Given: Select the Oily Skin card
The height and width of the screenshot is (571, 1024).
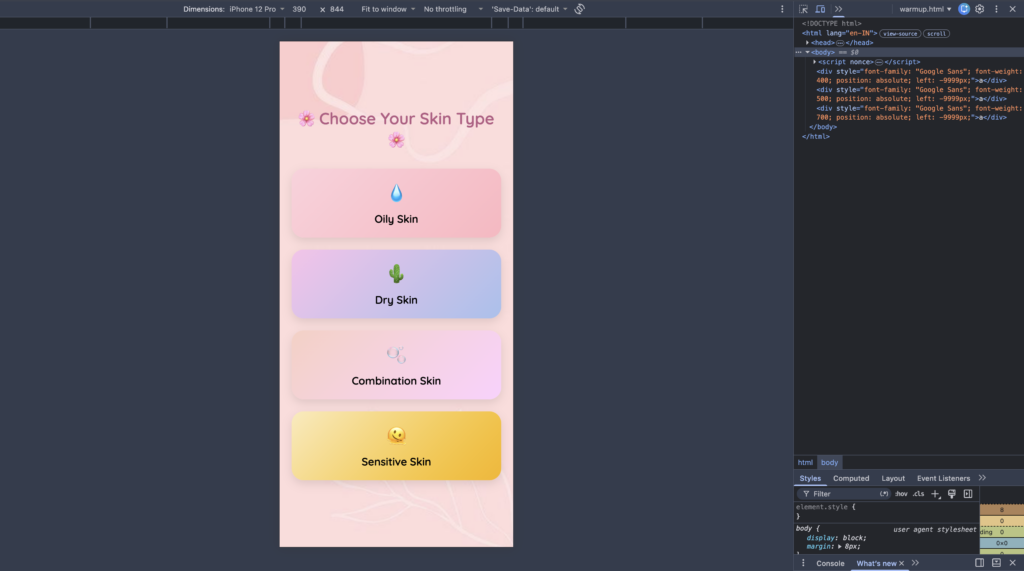Looking at the screenshot, I should [x=396, y=203].
